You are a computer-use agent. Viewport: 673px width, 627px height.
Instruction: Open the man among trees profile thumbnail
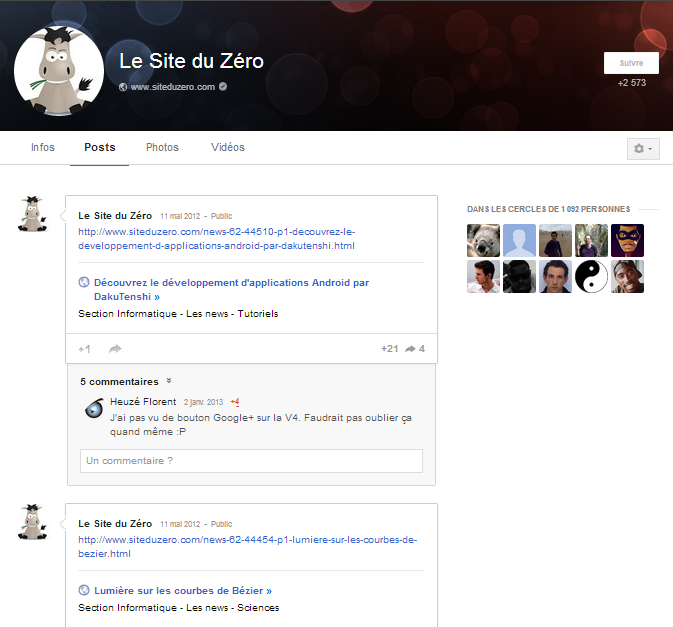coord(591,240)
